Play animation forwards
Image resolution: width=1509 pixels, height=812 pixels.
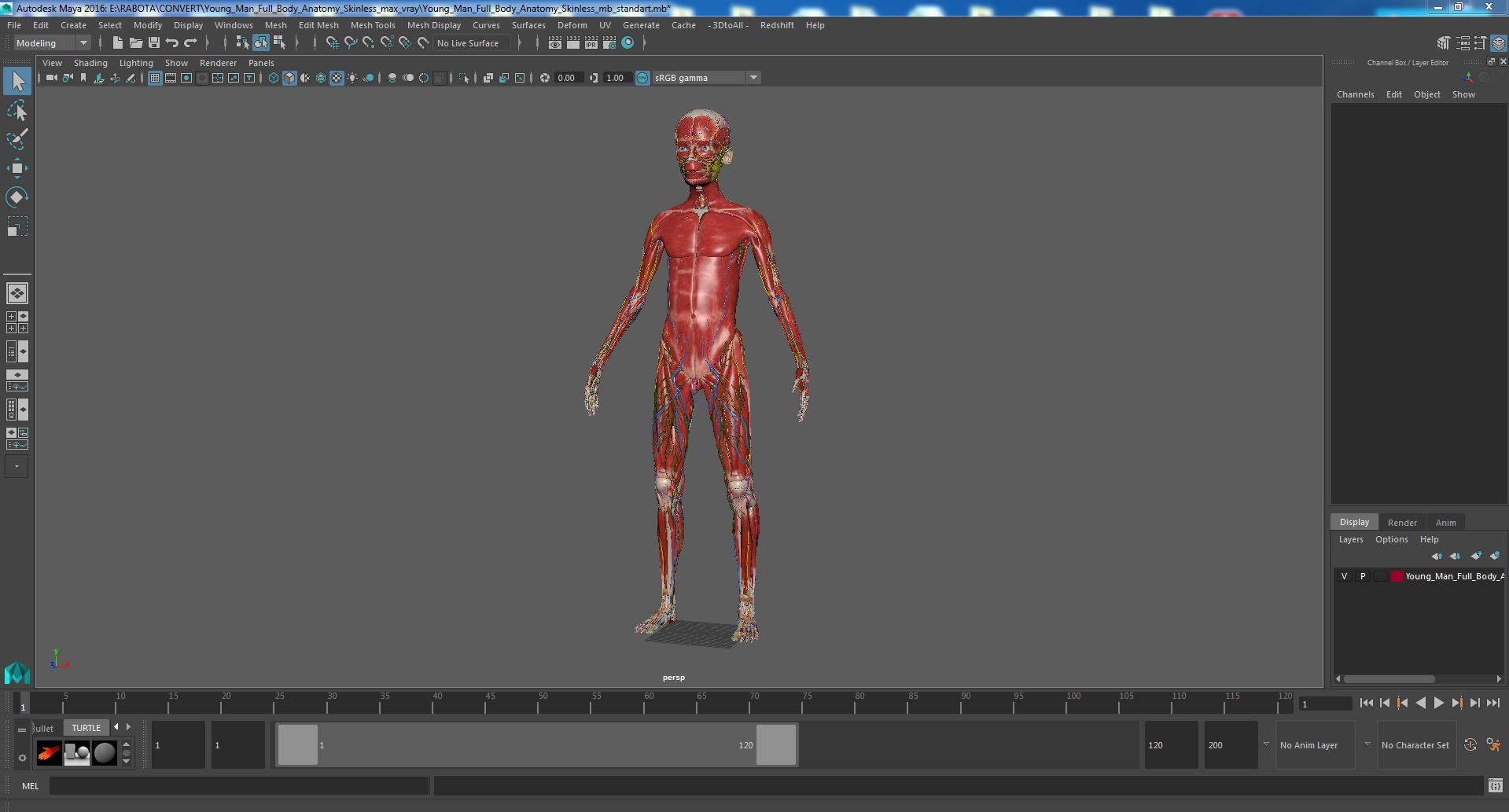click(1438, 704)
